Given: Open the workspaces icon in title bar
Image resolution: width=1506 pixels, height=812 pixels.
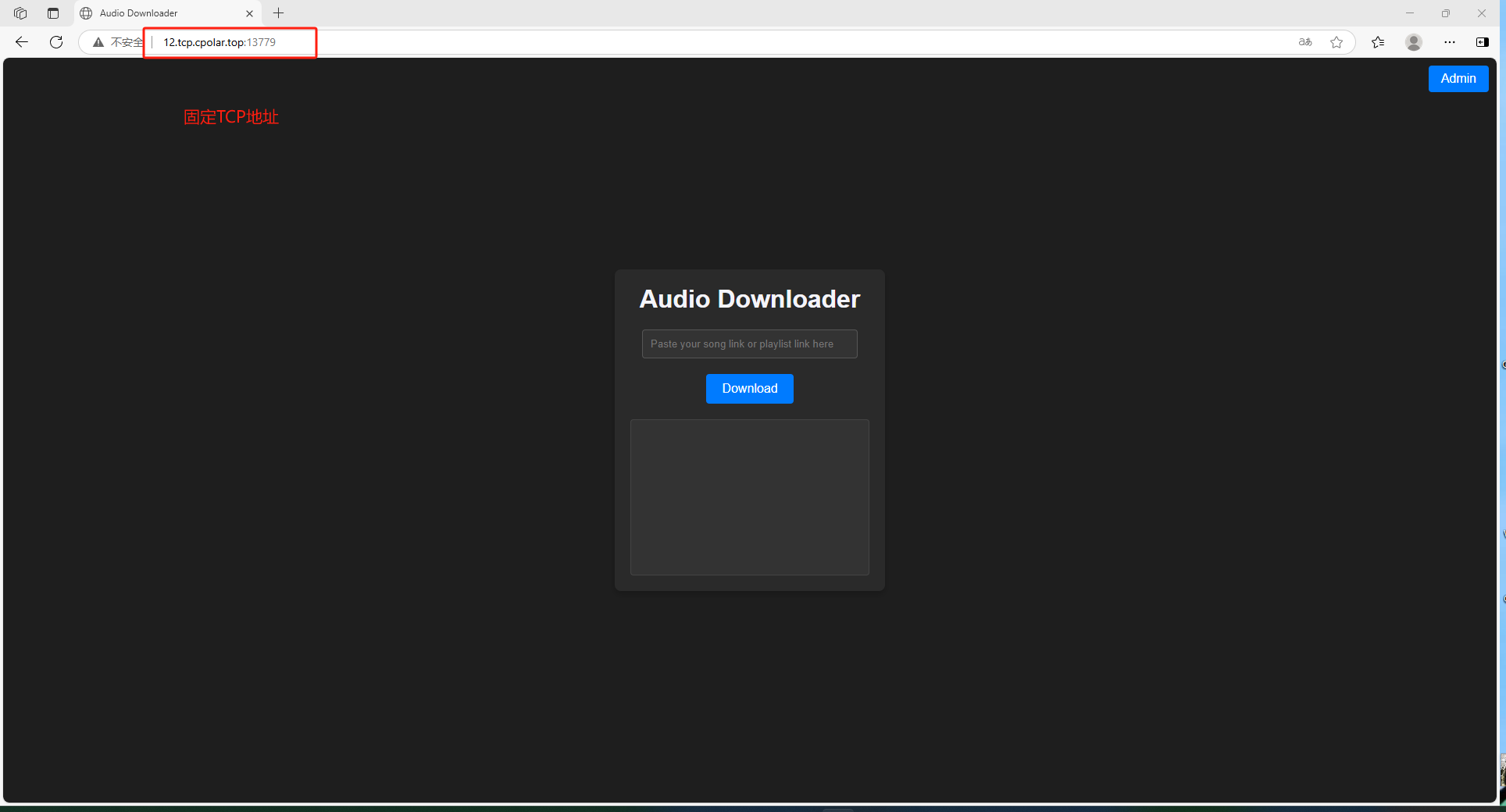Looking at the screenshot, I should (x=20, y=13).
